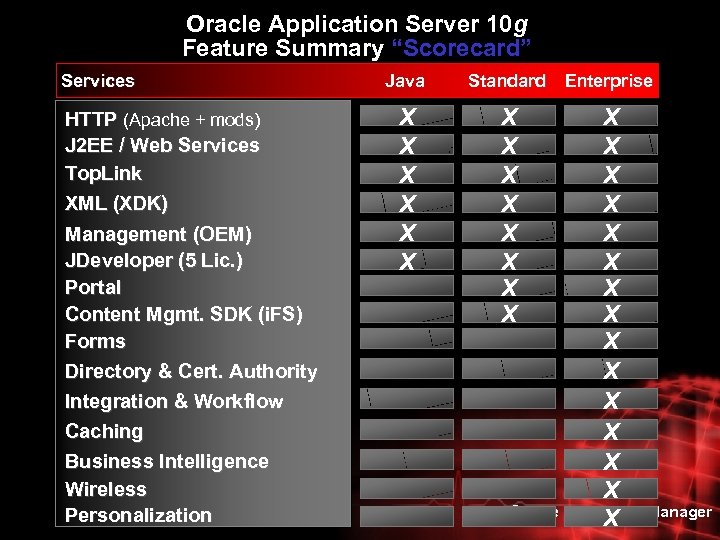Select the "Standard" column header

point(507,81)
